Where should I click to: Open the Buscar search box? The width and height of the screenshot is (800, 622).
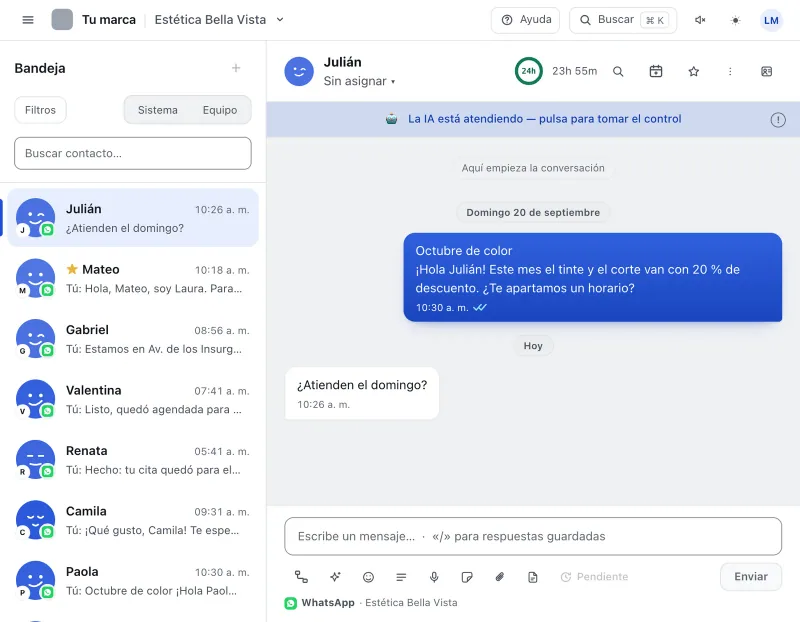623,20
